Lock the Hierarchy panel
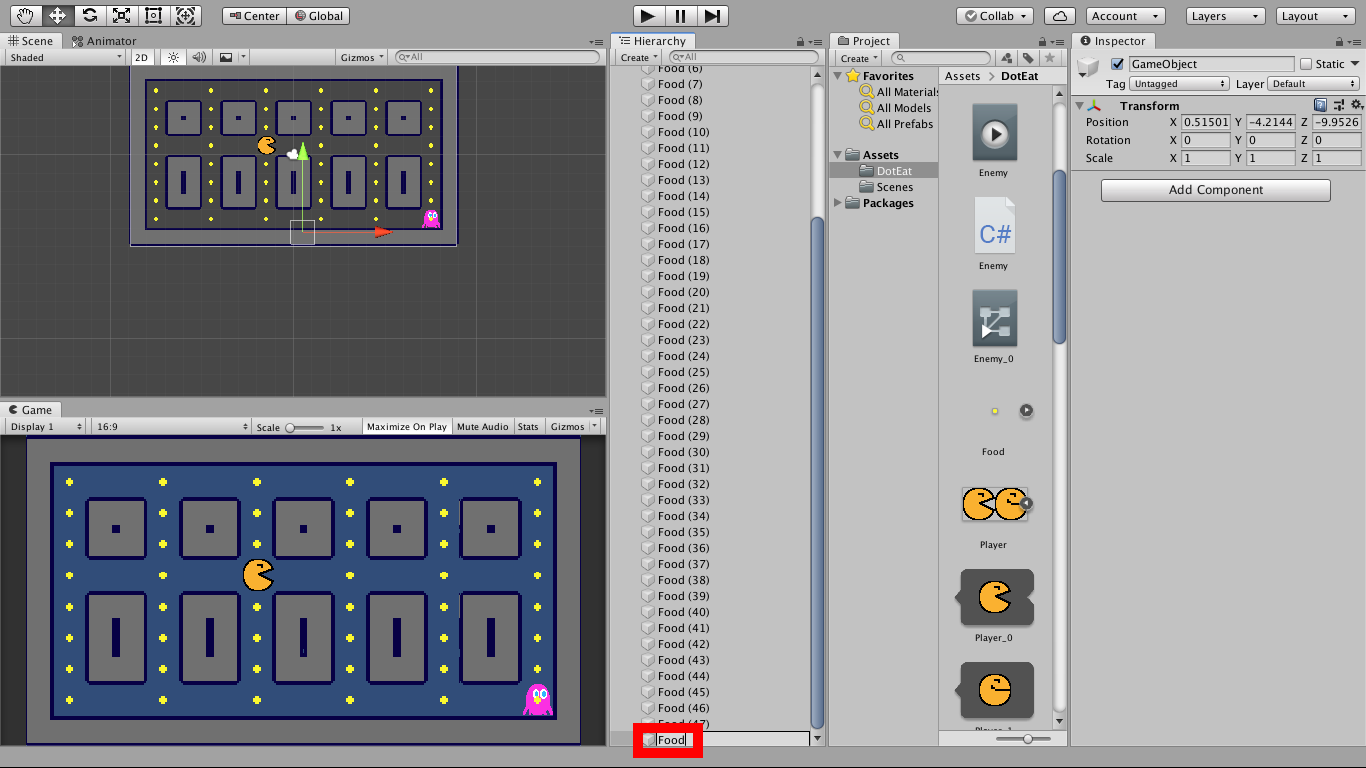Viewport: 1366px width, 768px height. click(x=801, y=42)
